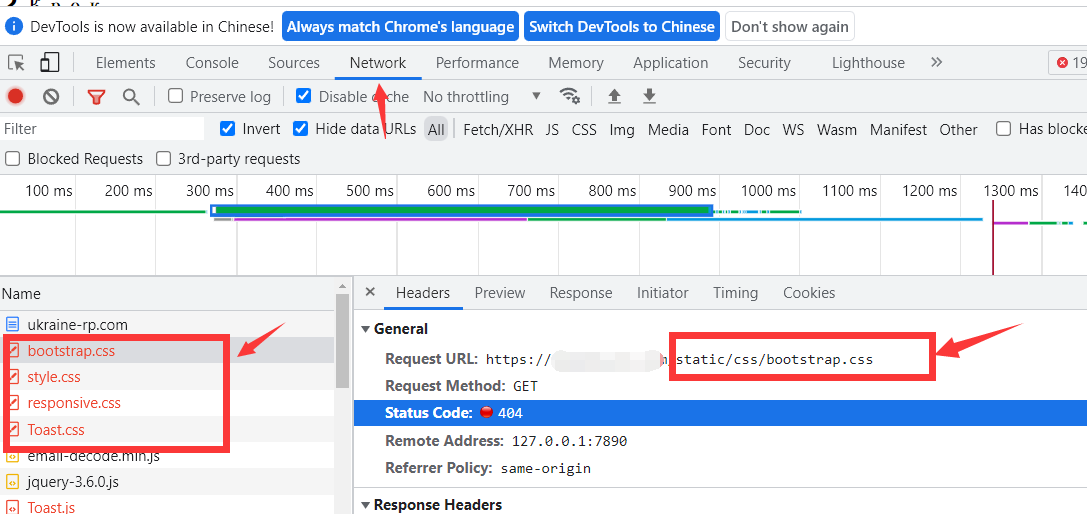1087x514 pixels.
Task: Switch to the Console tab
Action: pyautogui.click(x=212, y=63)
